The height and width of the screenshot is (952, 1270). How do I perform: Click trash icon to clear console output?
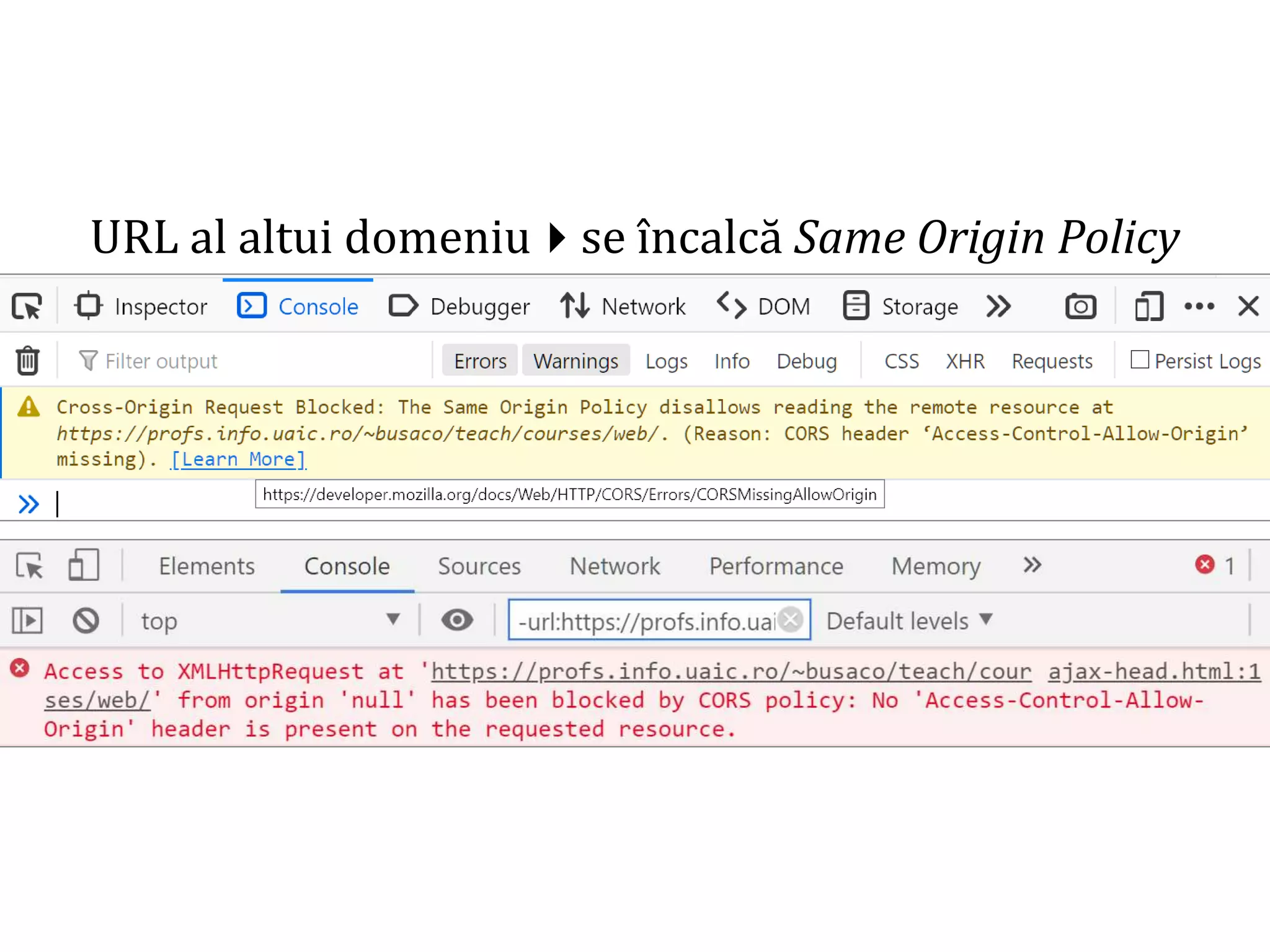(27, 361)
